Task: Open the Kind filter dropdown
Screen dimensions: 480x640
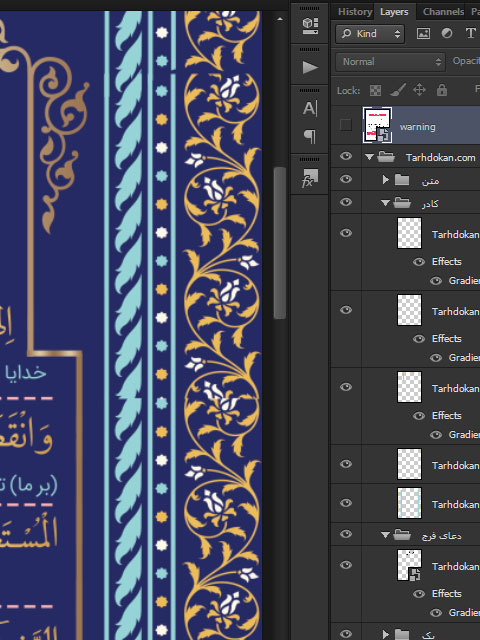Action: (x=370, y=33)
